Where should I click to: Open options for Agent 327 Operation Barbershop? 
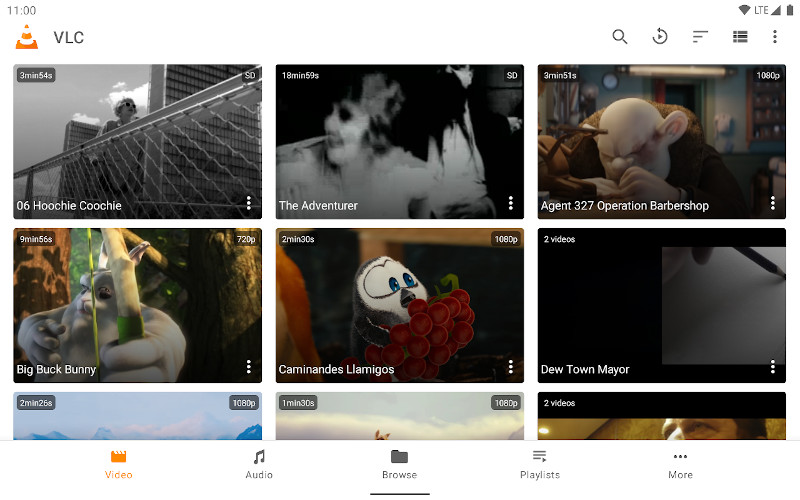click(773, 203)
